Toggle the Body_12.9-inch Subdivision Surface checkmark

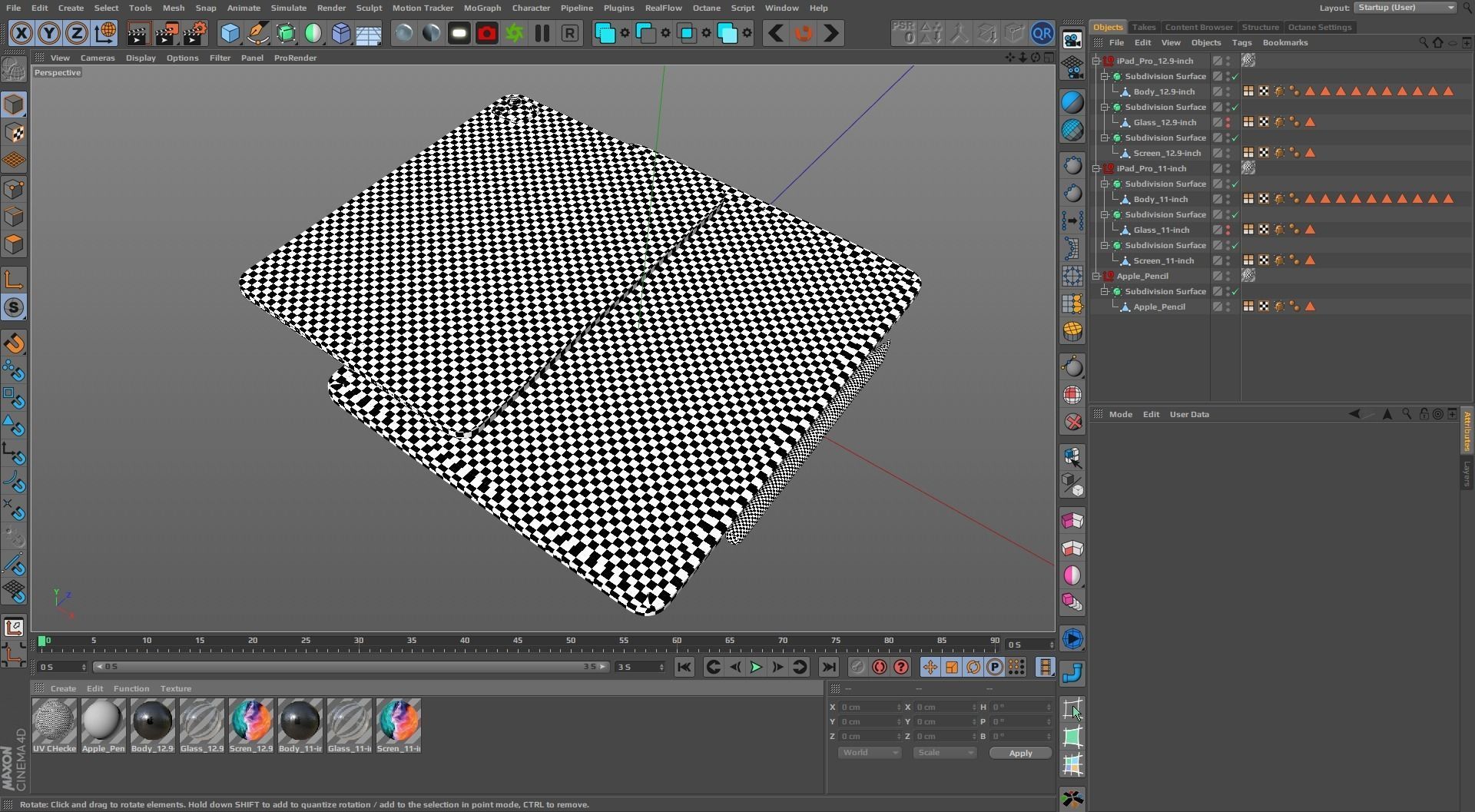[x=1235, y=77]
